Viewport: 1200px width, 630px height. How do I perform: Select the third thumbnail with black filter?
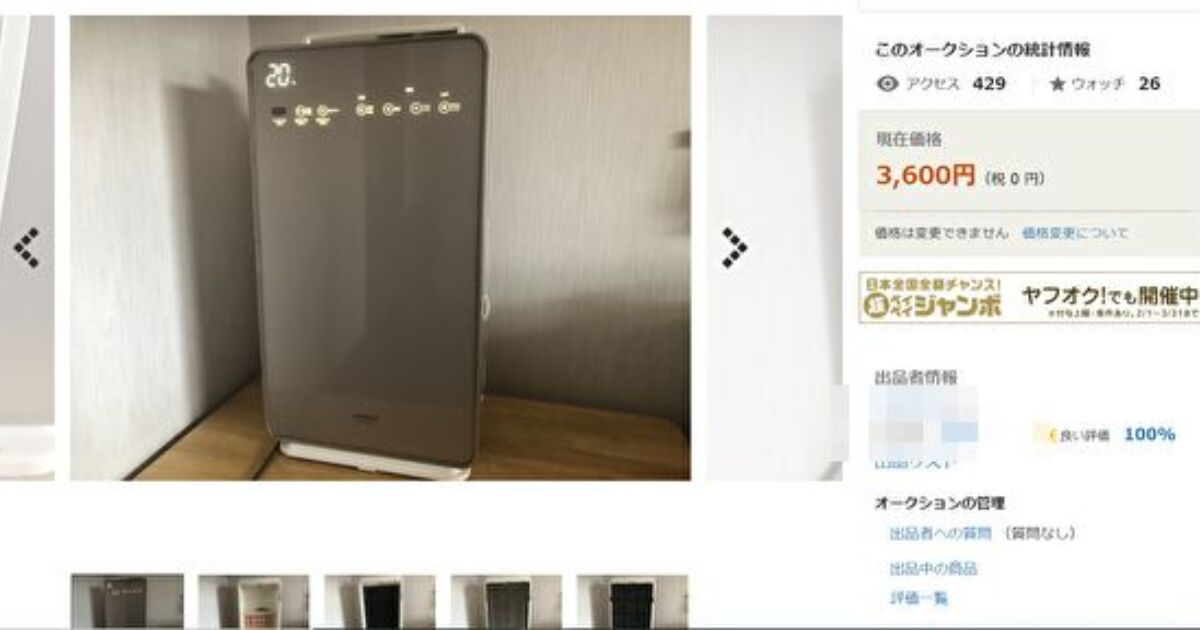tap(380, 601)
